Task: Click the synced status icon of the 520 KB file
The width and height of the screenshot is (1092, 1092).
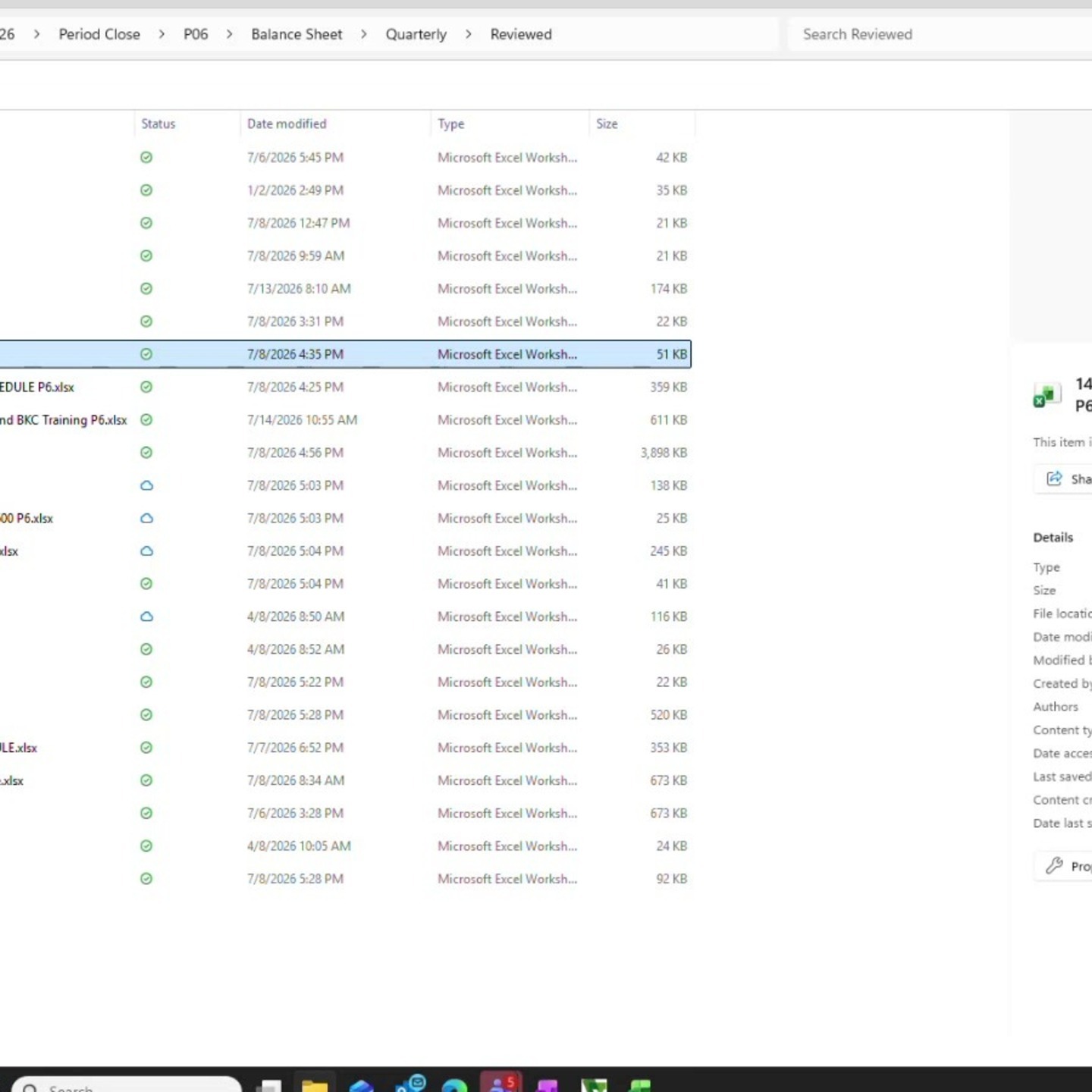Action: tap(146, 715)
